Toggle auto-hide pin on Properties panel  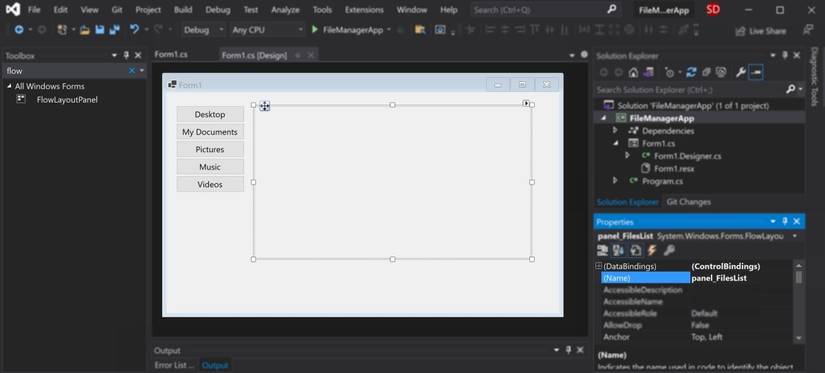click(784, 221)
